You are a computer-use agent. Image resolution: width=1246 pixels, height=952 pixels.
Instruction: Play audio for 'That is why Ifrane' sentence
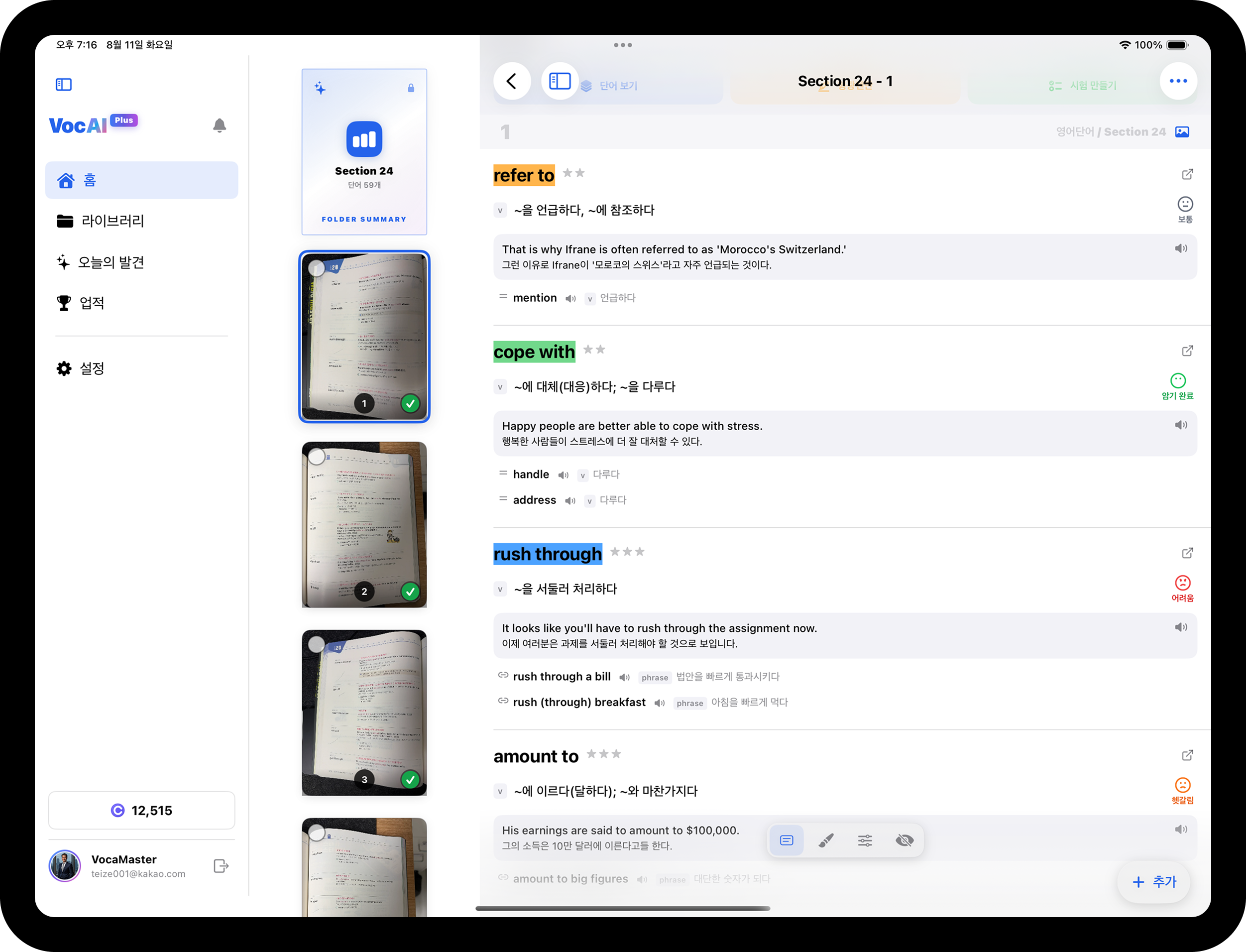point(1181,249)
